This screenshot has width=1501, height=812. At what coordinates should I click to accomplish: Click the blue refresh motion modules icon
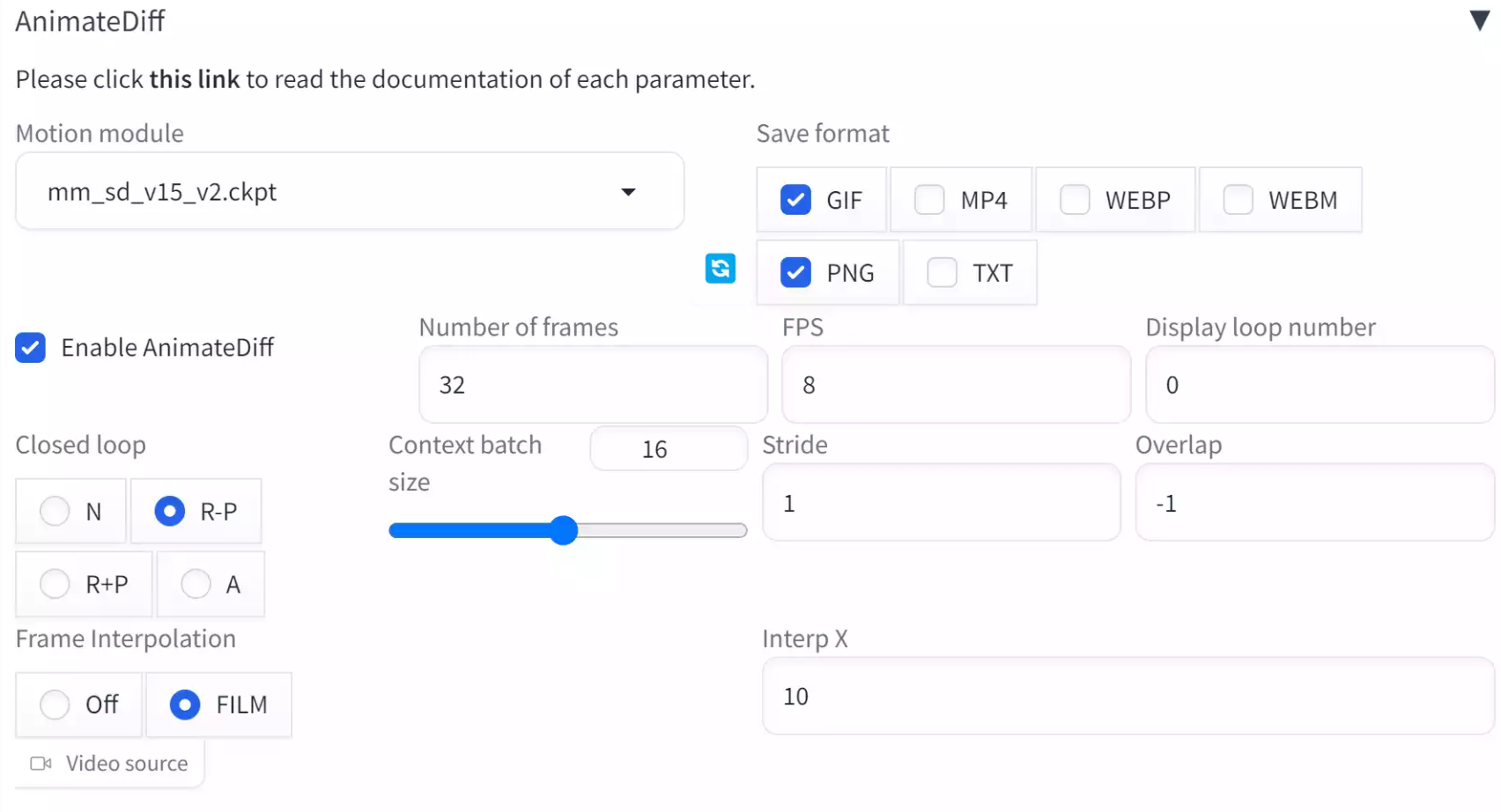click(x=720, y=269)
